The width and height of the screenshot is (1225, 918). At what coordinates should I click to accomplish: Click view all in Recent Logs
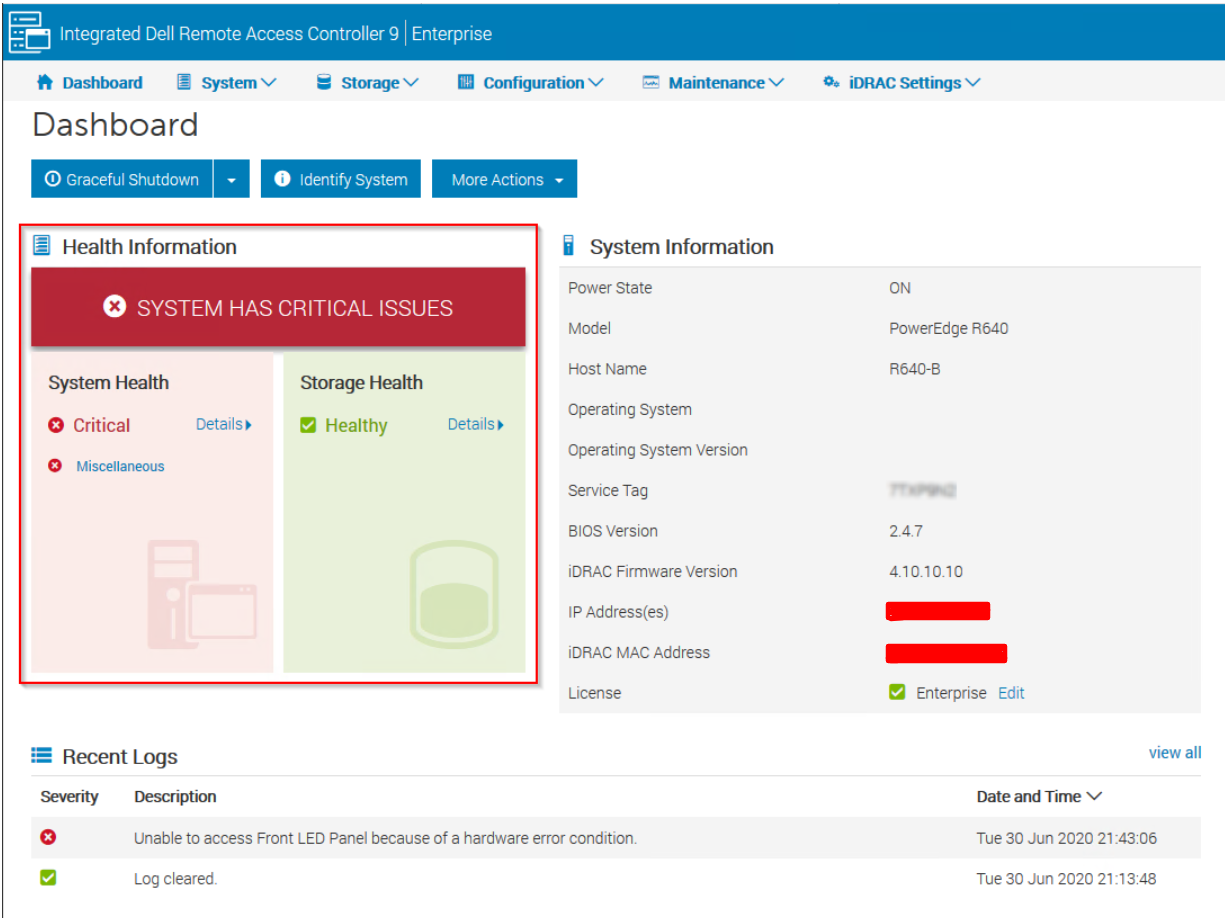1174,752
